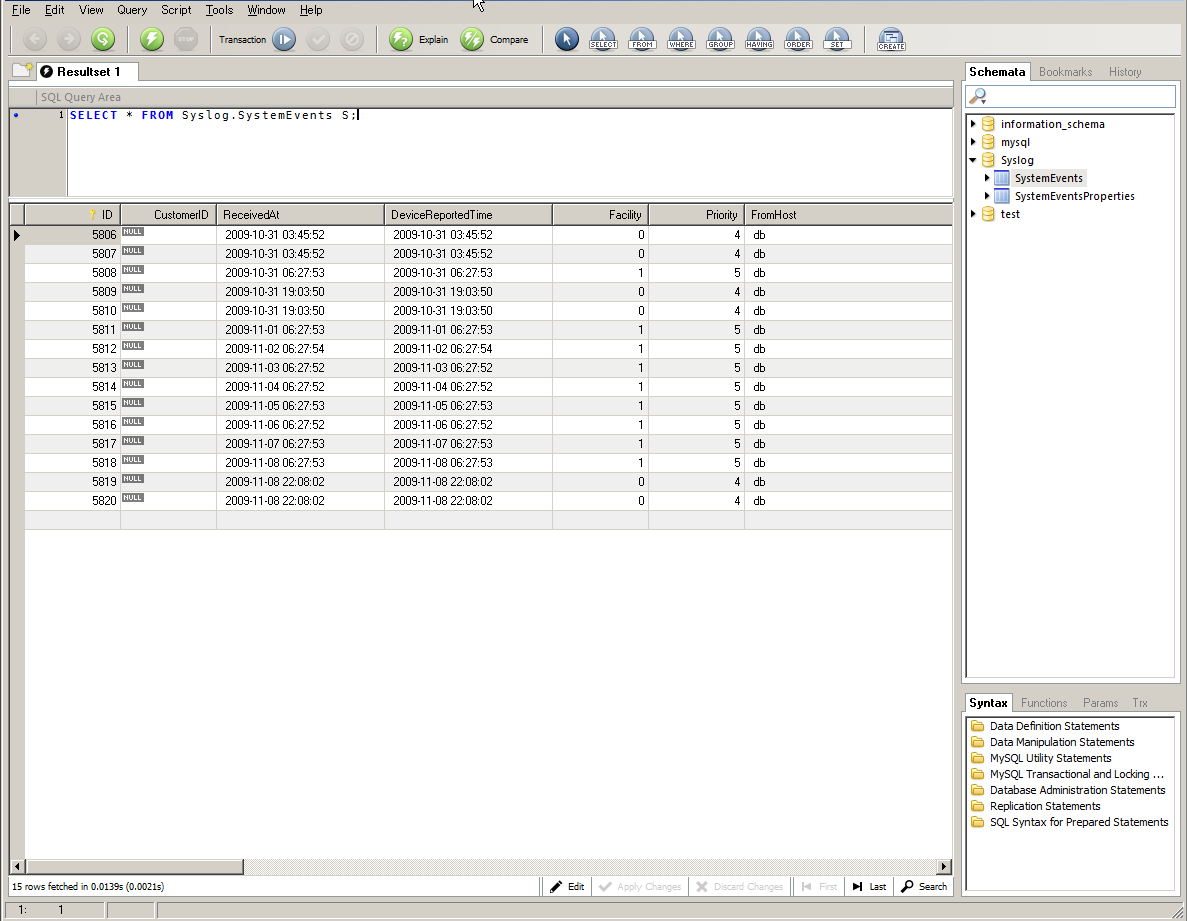Jump to Last row button
Screen dimensions: 1187x921
(x=869, y=886)
